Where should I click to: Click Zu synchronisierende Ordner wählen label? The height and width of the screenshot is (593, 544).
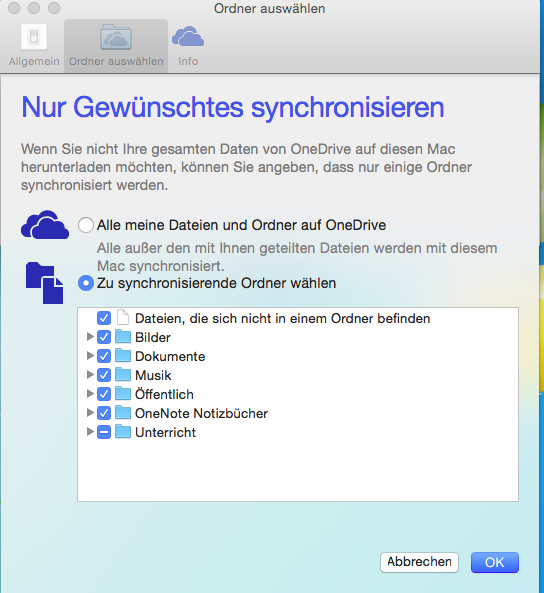pos(216,283)
